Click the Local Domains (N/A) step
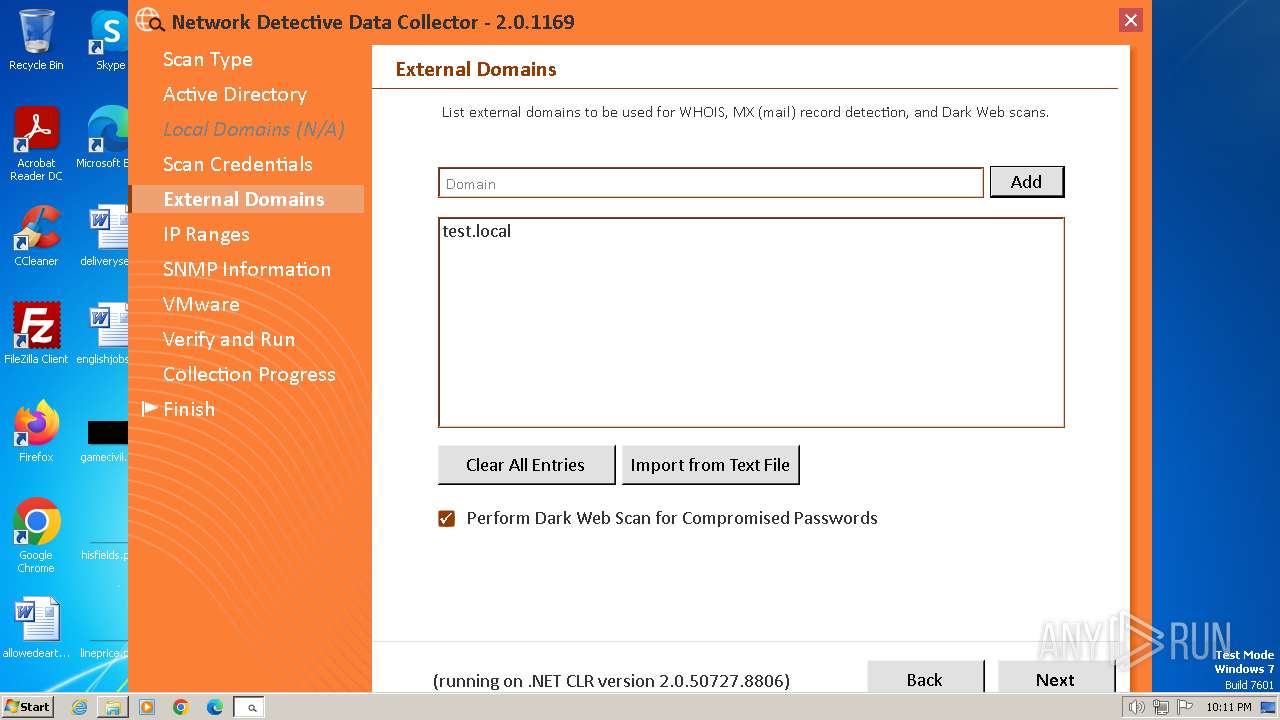The height and width of the screenshot is (720, 1280). tap(254, 129)
